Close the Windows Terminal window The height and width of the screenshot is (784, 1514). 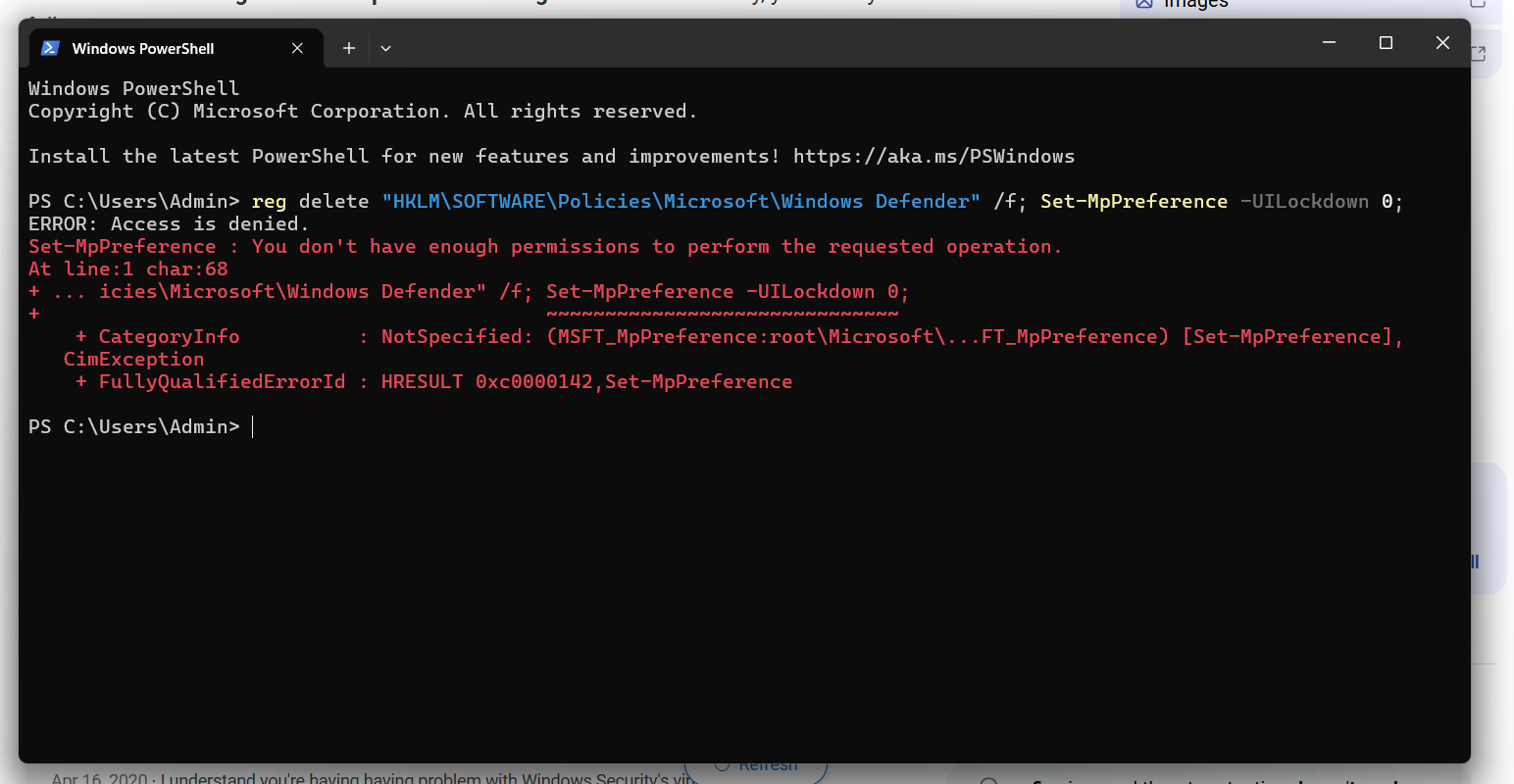click(1442, 42)
